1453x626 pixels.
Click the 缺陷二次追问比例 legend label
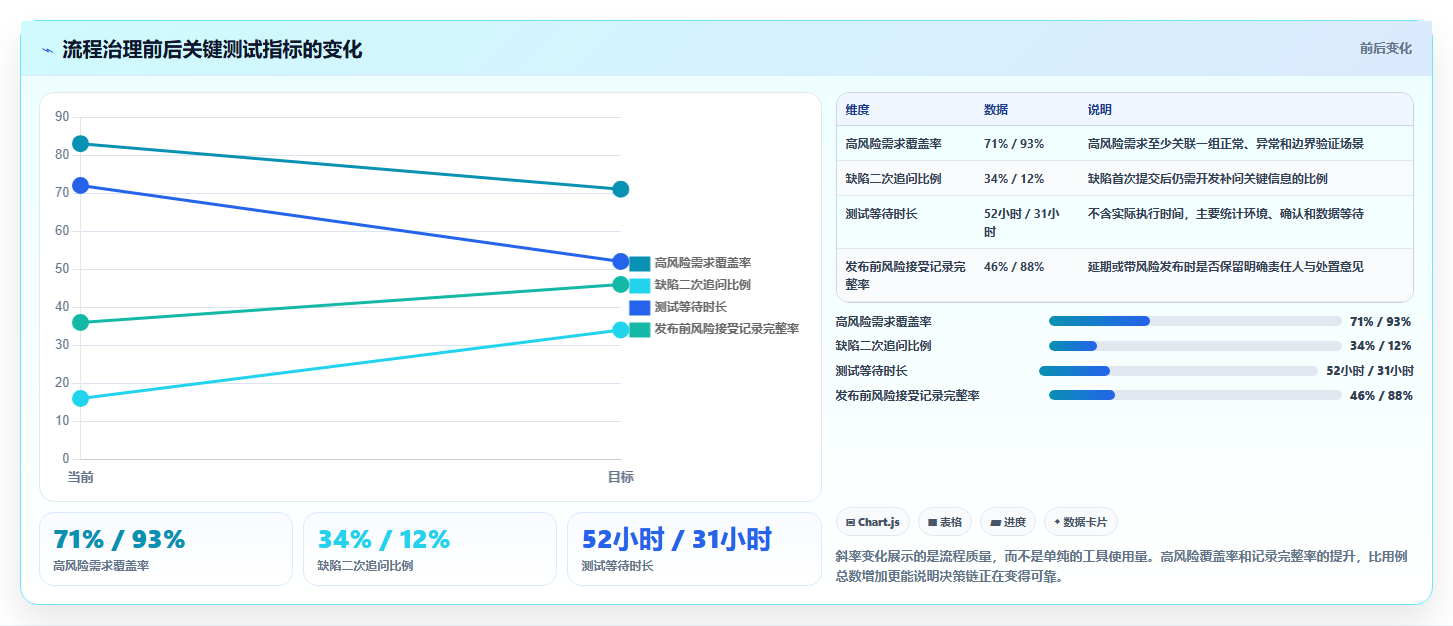(703, 285)
